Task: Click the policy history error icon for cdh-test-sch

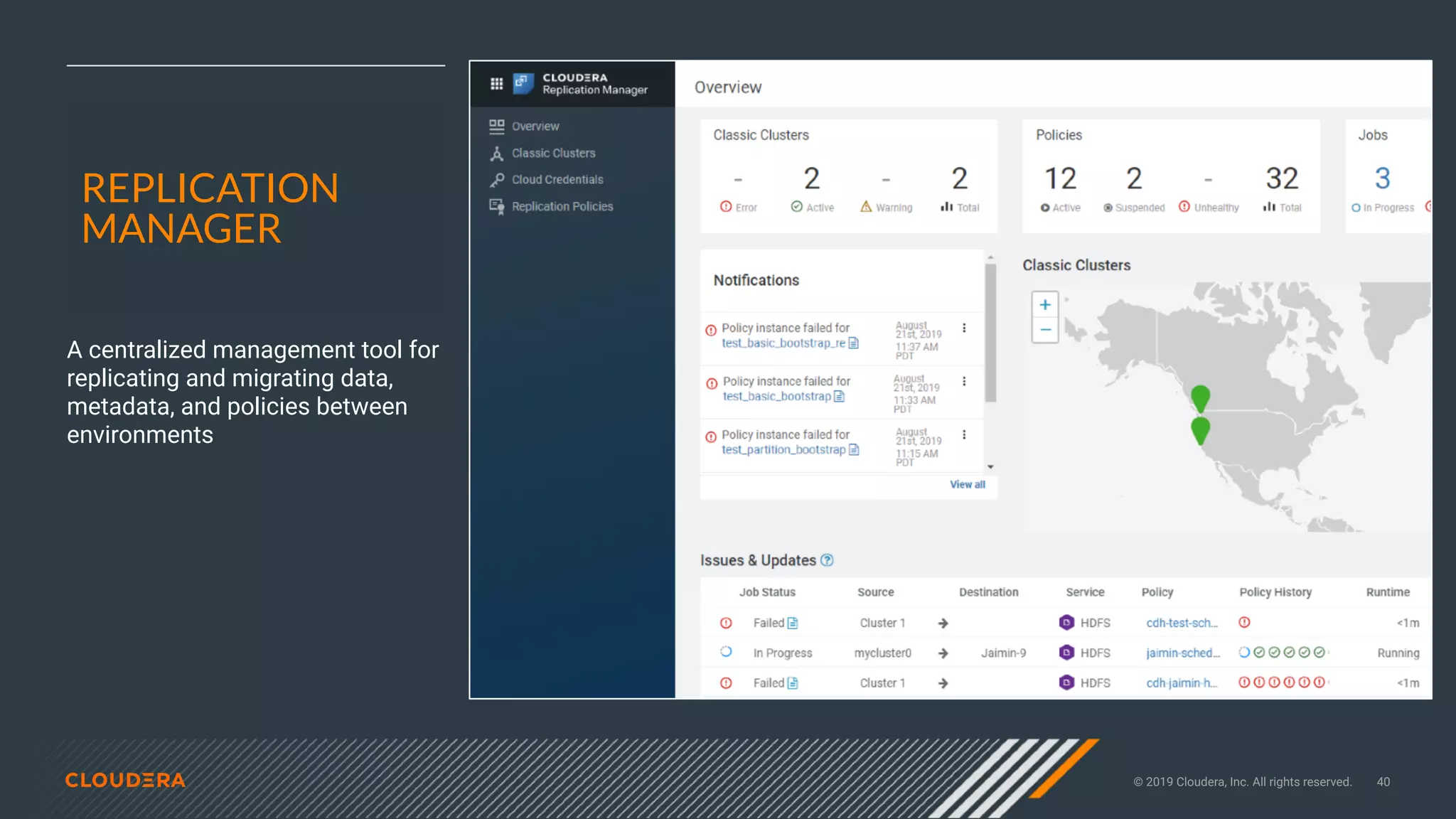Action: tap(1244, 622)
